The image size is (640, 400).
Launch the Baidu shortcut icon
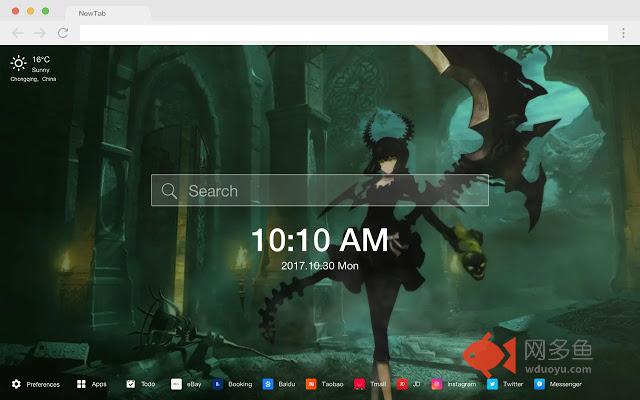(268, 384)
